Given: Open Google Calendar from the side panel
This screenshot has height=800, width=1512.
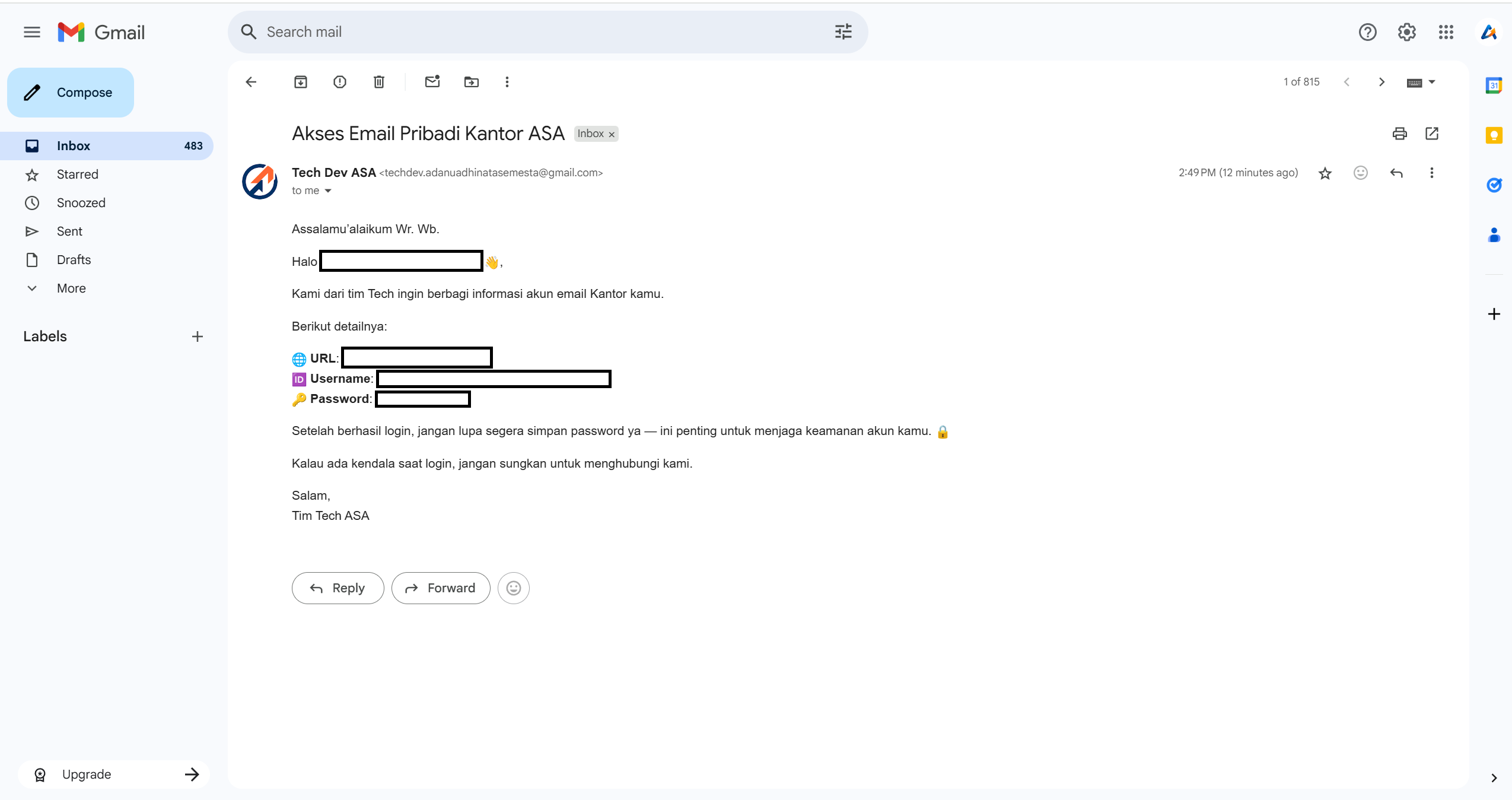Looking at the screenshot, I should 1494,85.
